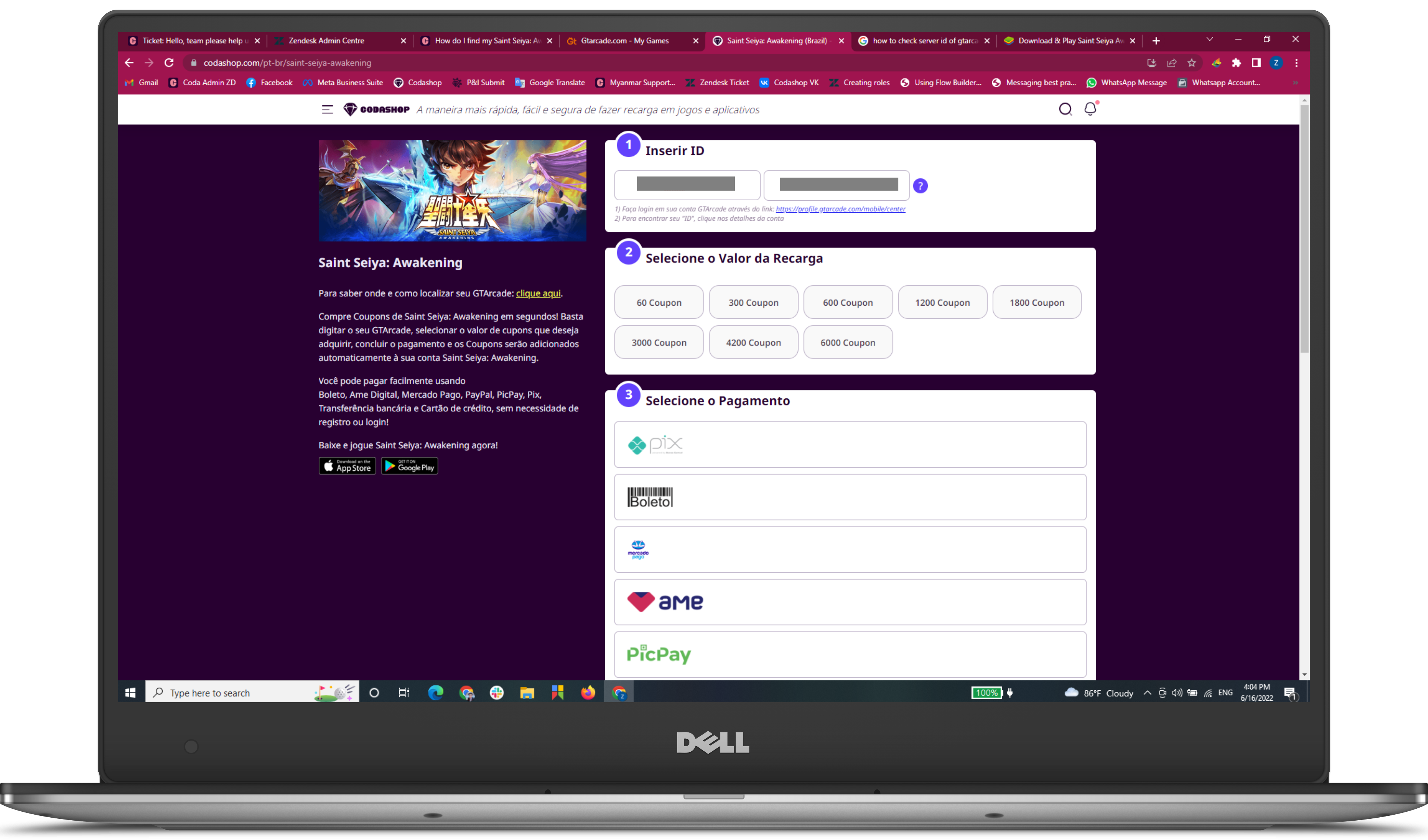The image size is (1428, 840).
Task: Choose Pix as payment method
Action: click(x=850, y=445)
